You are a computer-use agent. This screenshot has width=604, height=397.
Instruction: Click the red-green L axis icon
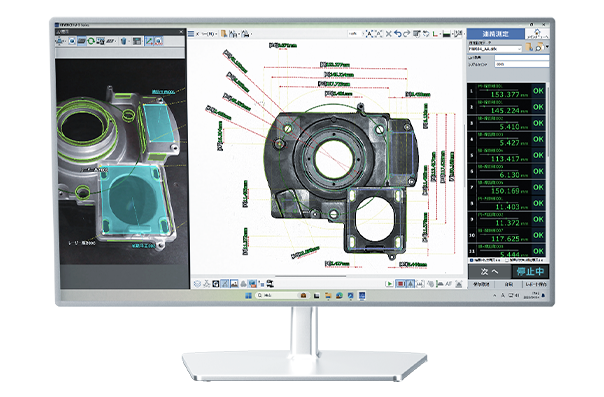click(435, 34)
